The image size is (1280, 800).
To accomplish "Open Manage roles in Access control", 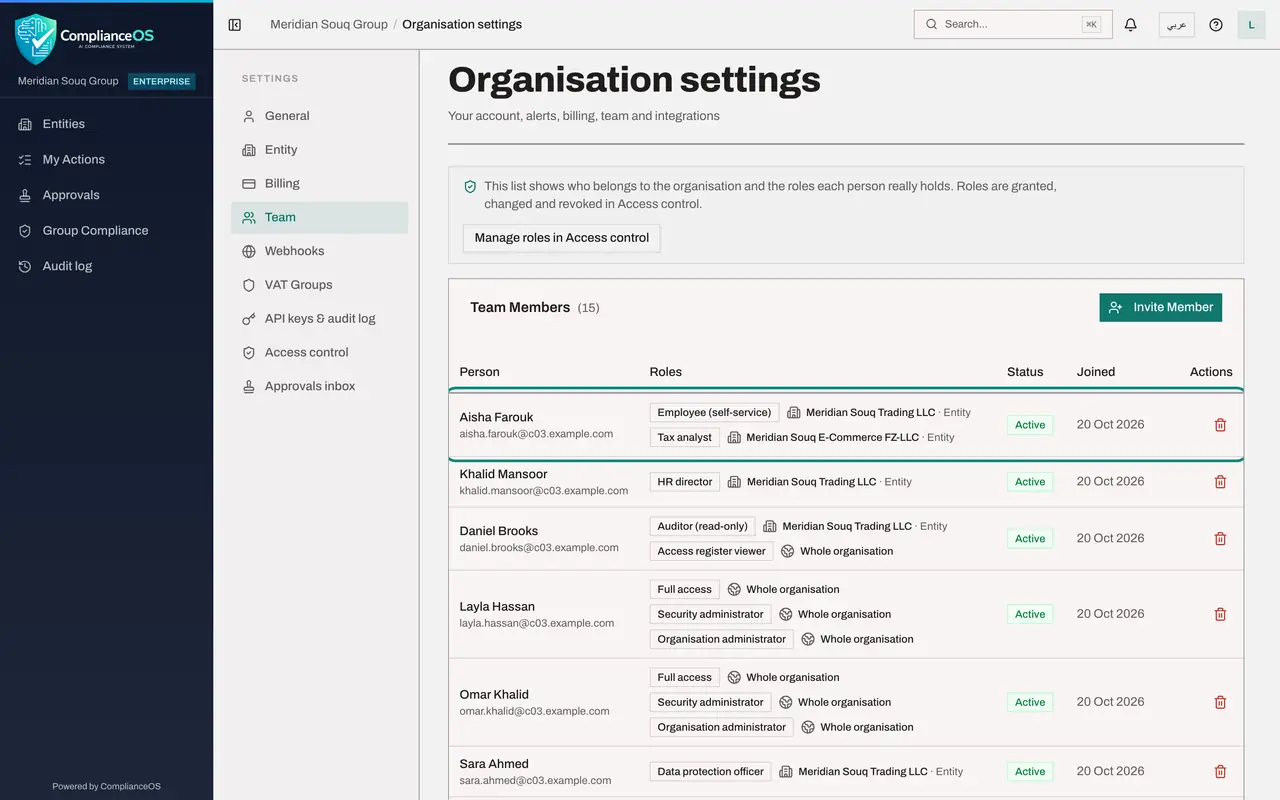I will click(x=562, y=238).
